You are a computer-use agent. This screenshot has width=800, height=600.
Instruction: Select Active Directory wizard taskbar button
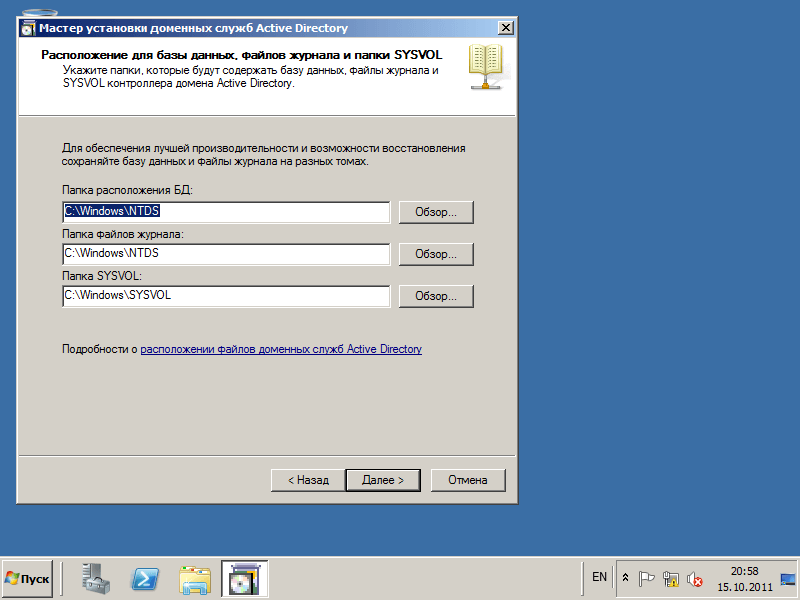(245, 579)
